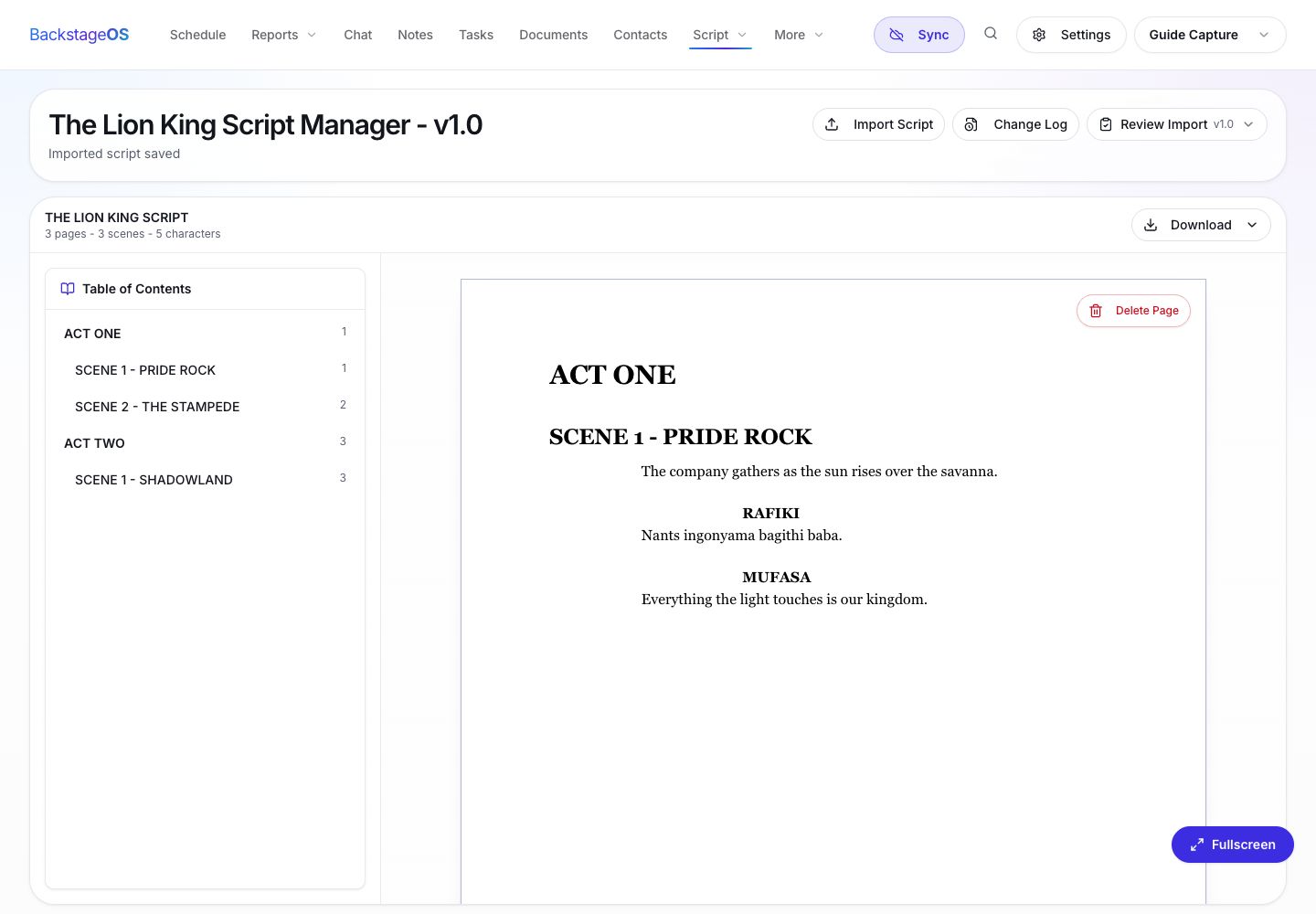The width and height of the screenshot is (1316, 914).
Task: Open the Settings button label
Action: coord(1086,35)
